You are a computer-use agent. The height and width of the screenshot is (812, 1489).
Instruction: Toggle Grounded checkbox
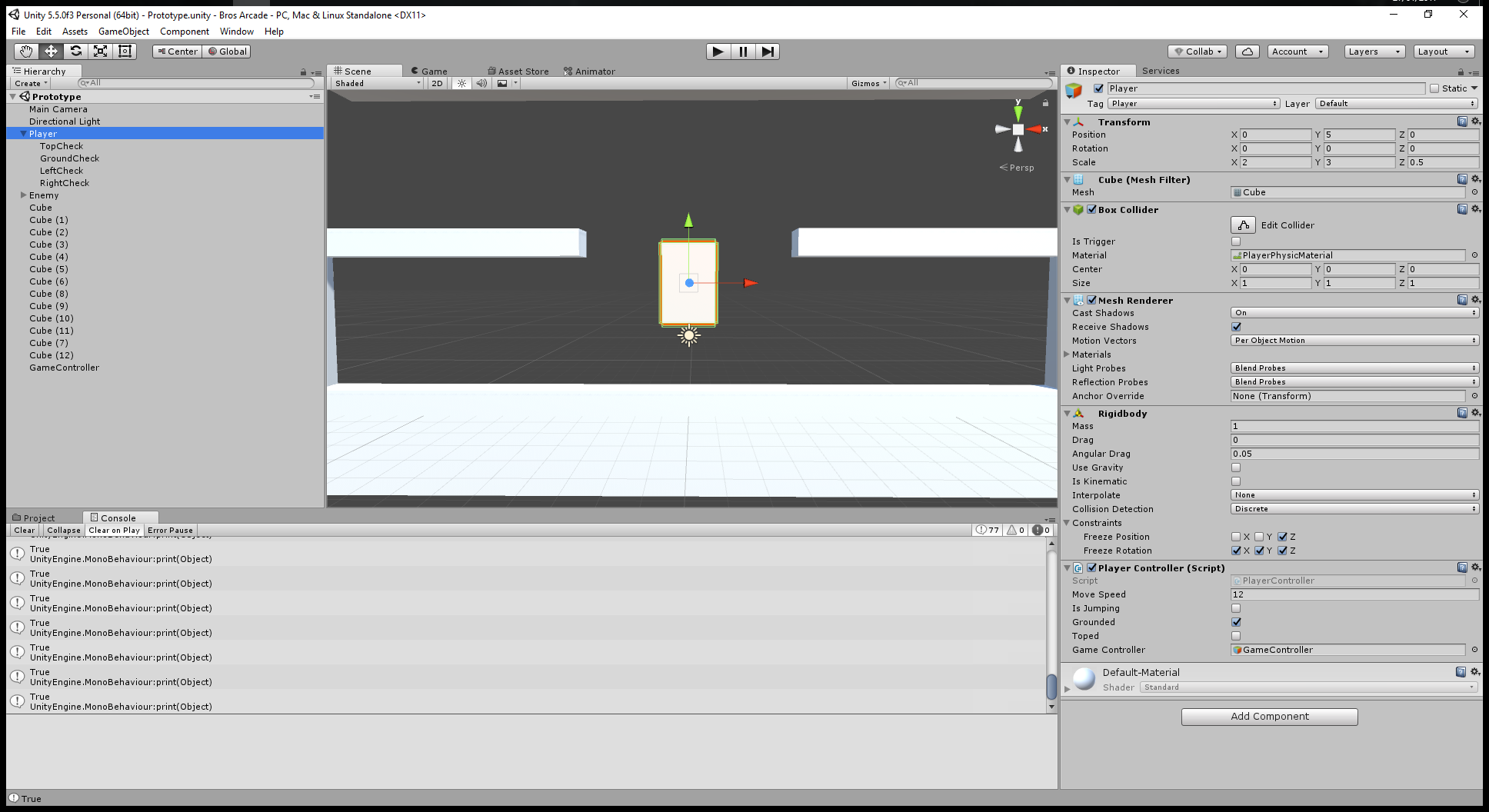1236,622
